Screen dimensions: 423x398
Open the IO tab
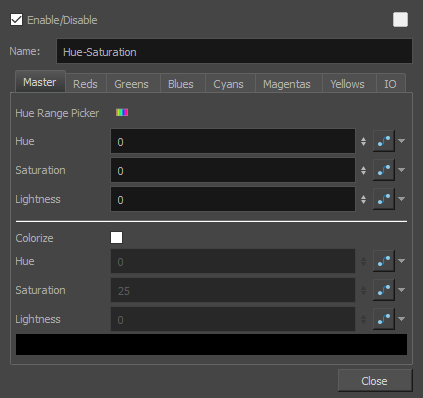[390, 84]
